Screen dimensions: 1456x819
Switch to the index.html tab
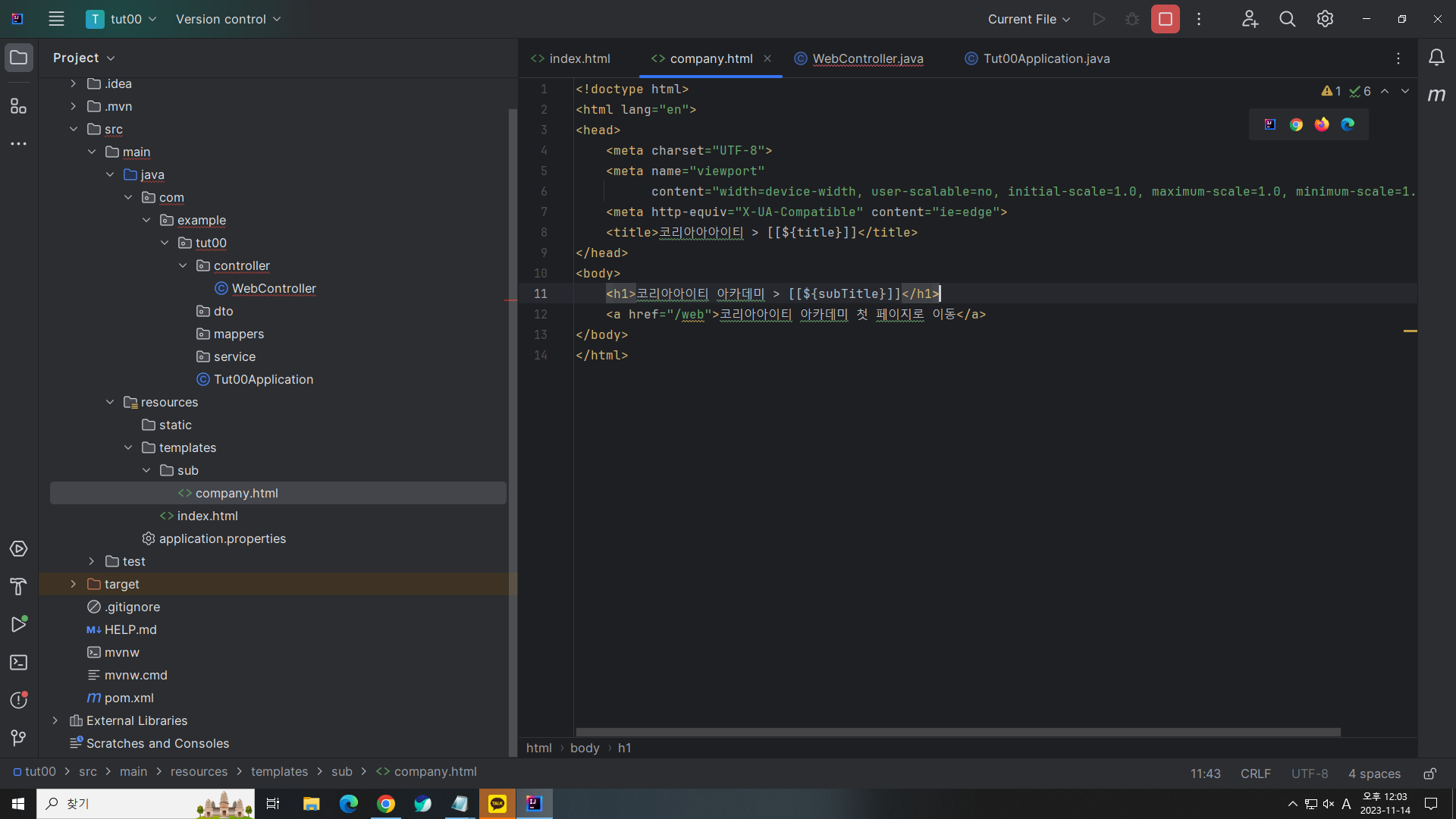tap(579, 58)
